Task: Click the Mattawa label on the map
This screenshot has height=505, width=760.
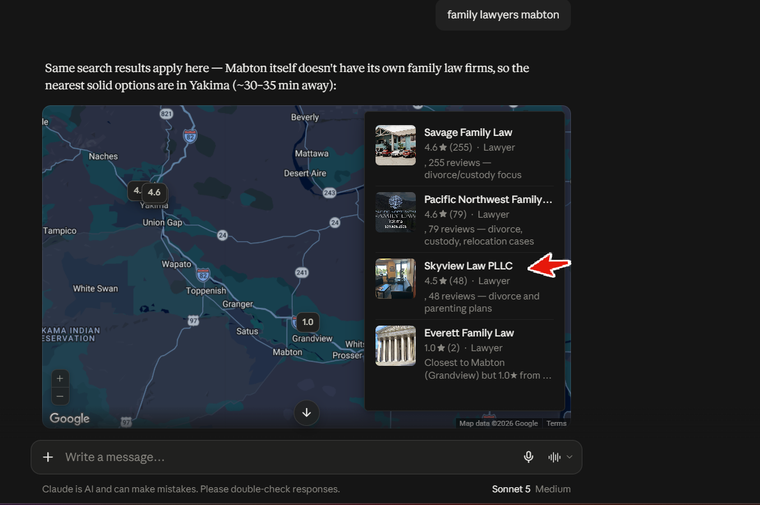Action: 312,154
